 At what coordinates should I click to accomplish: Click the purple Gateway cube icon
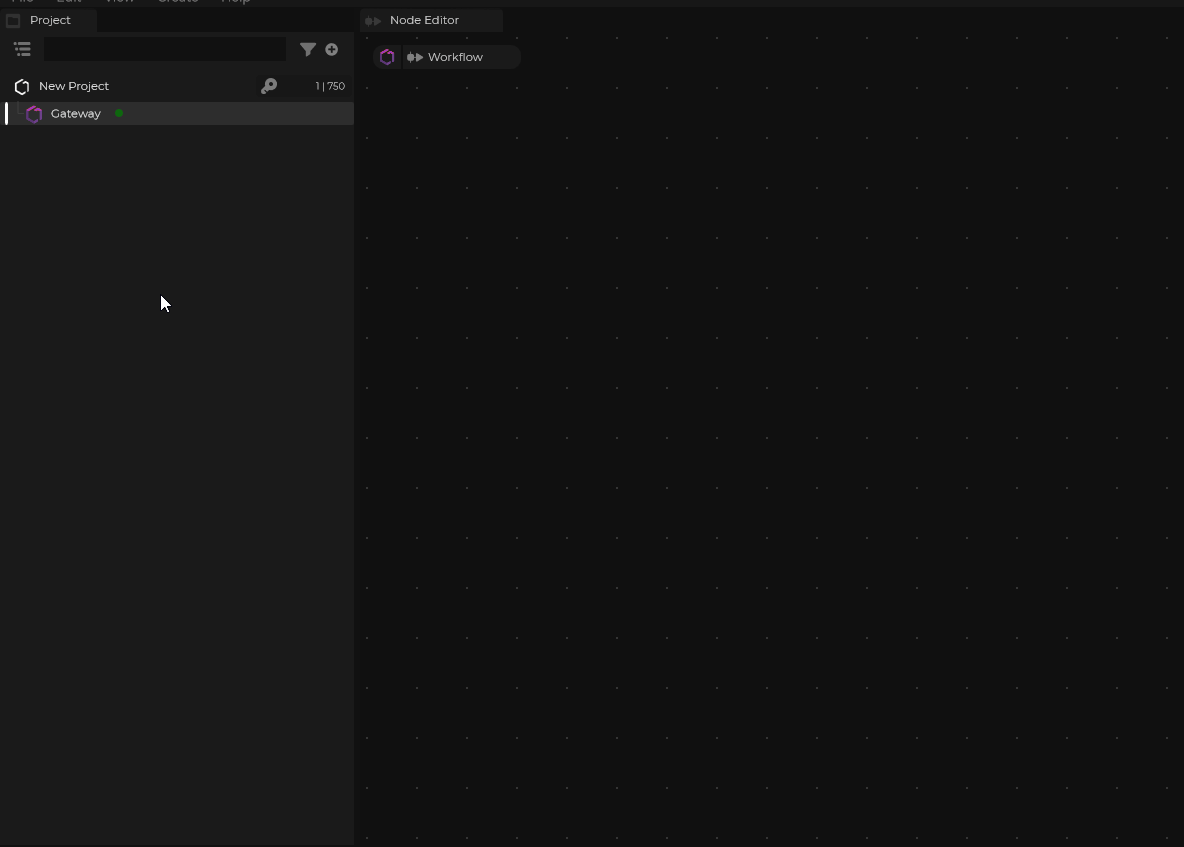click(34, 114)
